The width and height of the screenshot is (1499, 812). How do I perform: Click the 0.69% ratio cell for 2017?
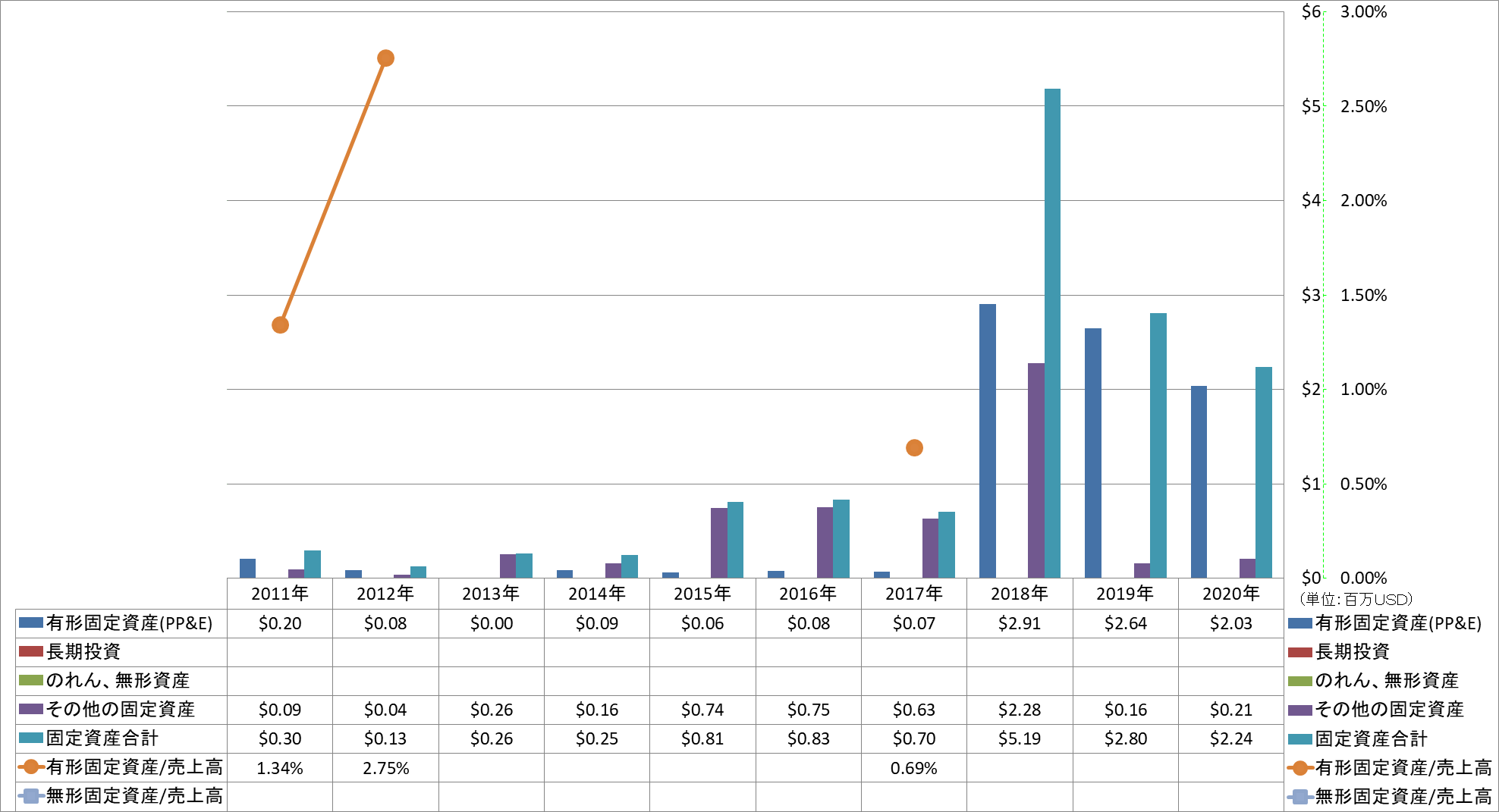coord(914,768)
